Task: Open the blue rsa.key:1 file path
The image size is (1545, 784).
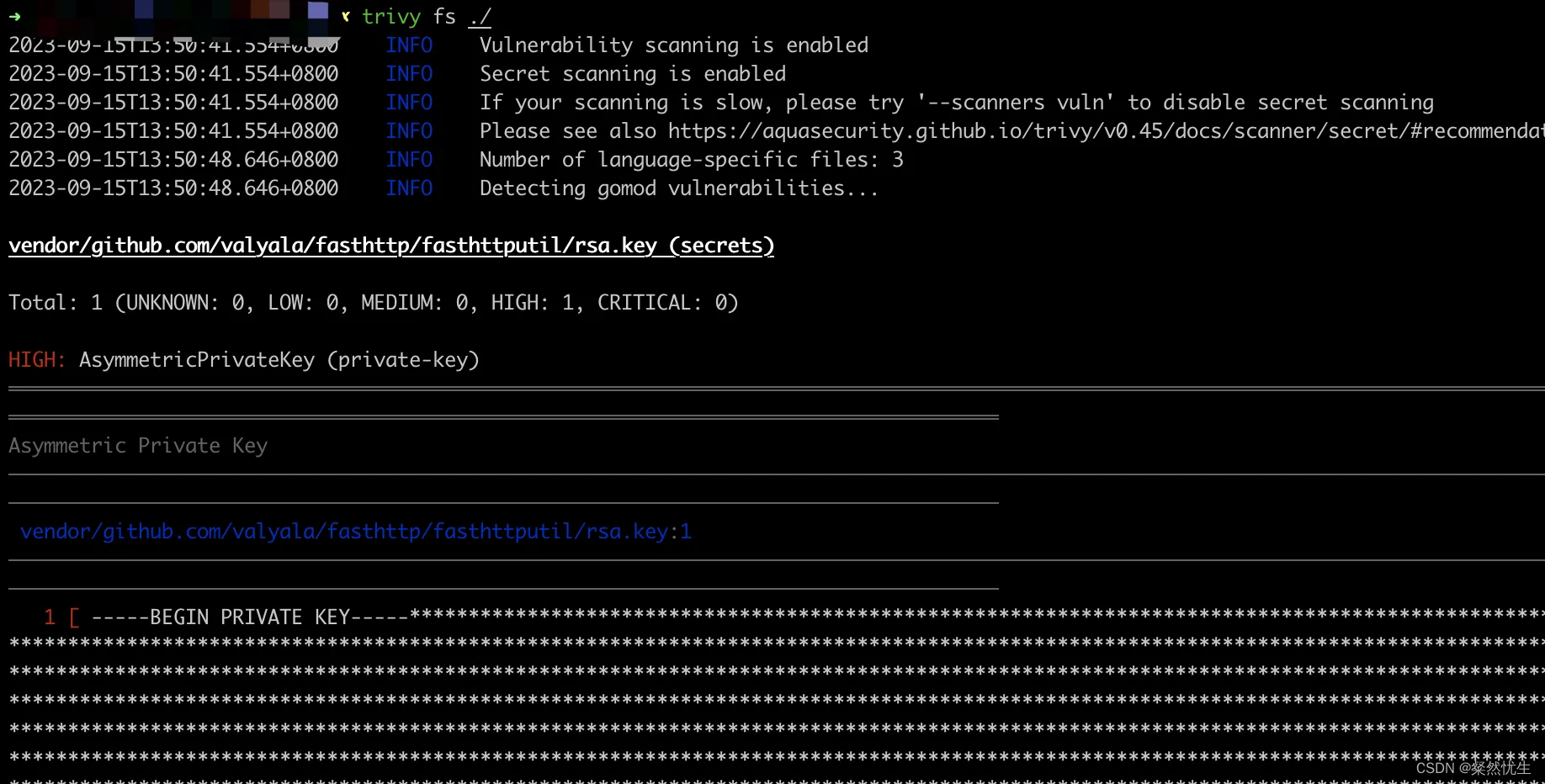Action: tap(356, 532)
